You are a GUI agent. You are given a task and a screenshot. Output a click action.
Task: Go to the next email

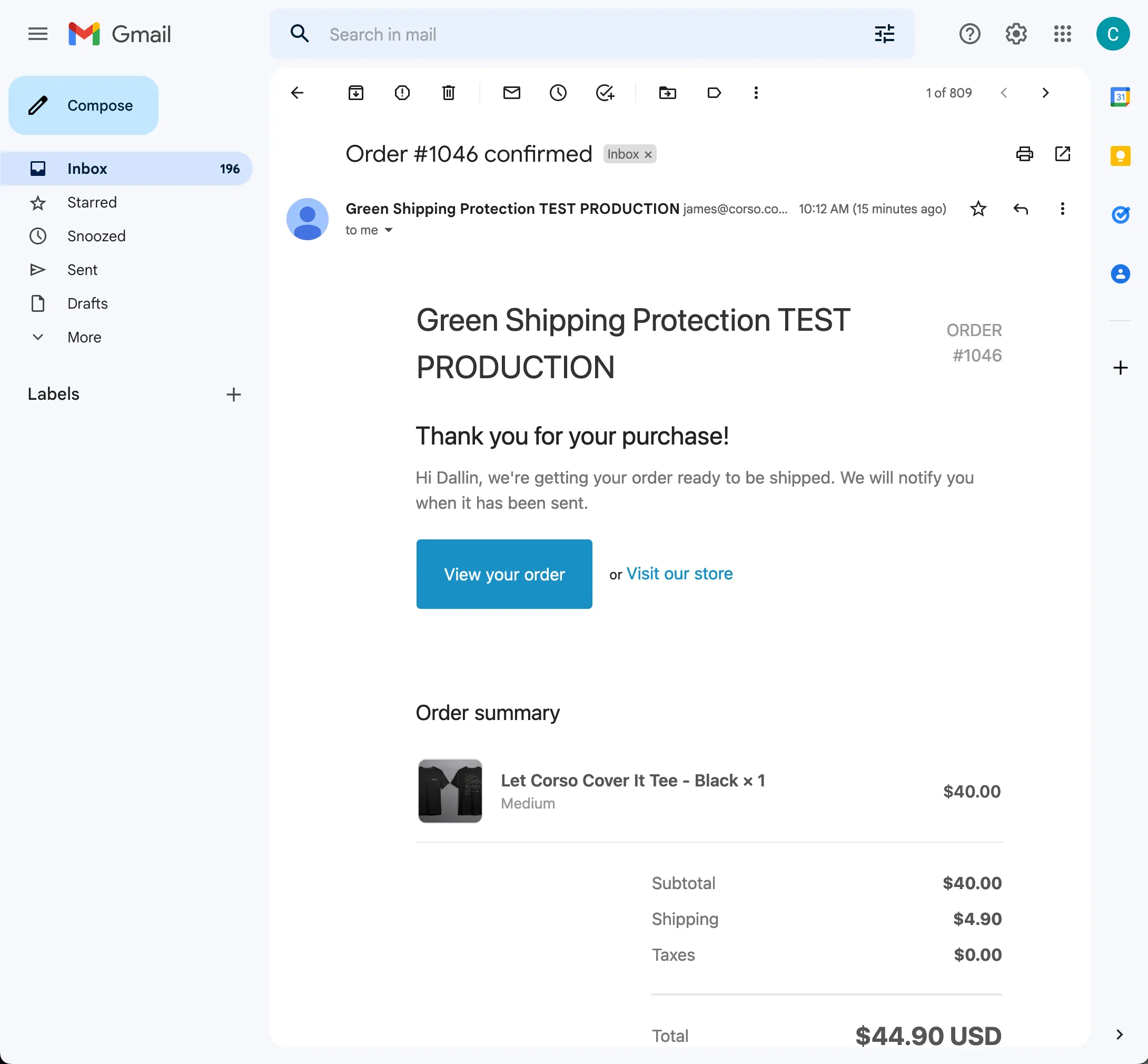point(1045,93)
